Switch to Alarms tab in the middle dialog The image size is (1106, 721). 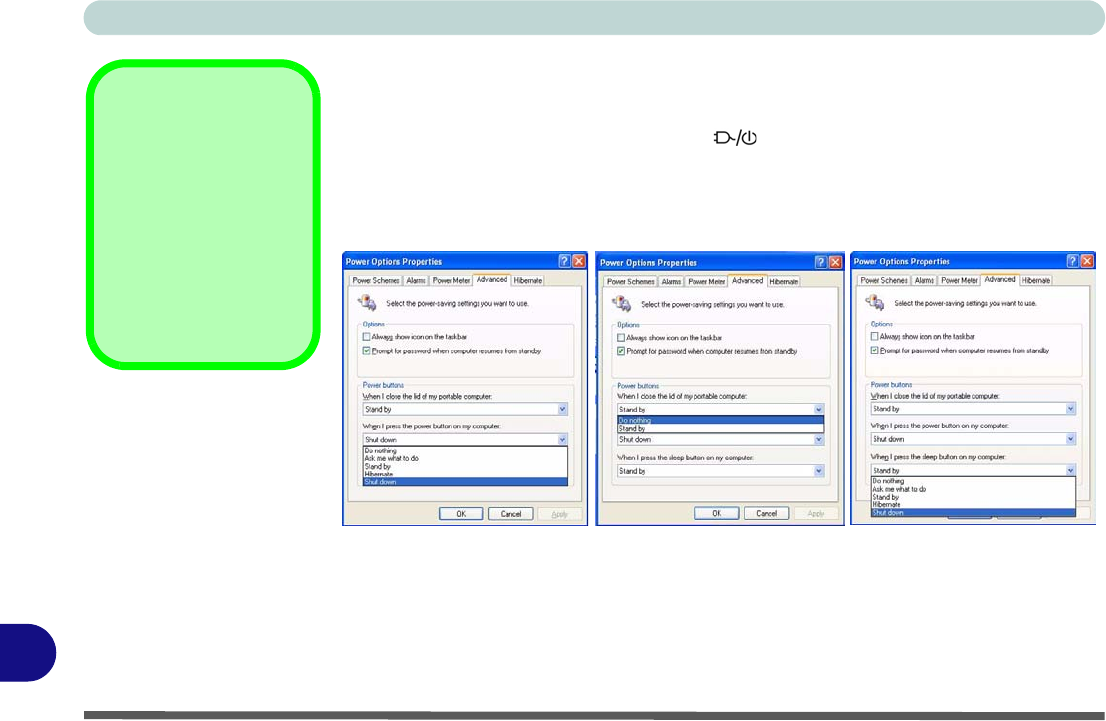coord(671,281)
